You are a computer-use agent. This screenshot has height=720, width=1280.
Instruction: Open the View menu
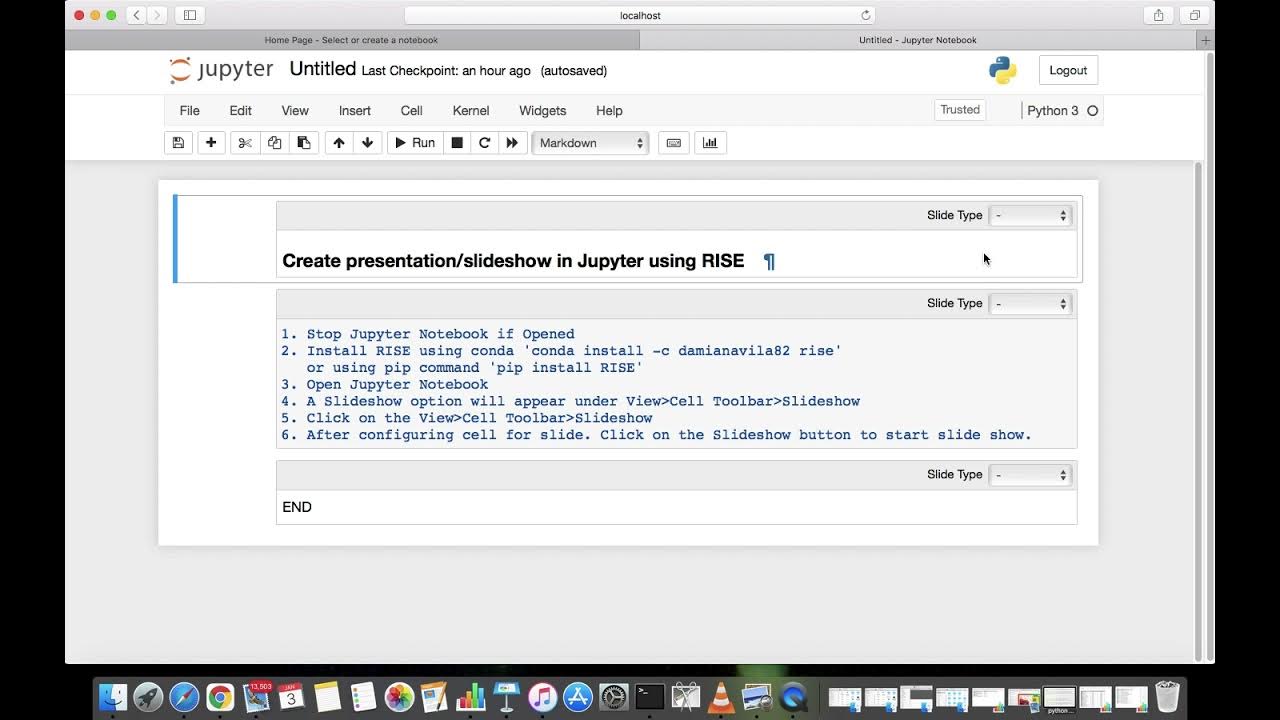click(295, 111)
